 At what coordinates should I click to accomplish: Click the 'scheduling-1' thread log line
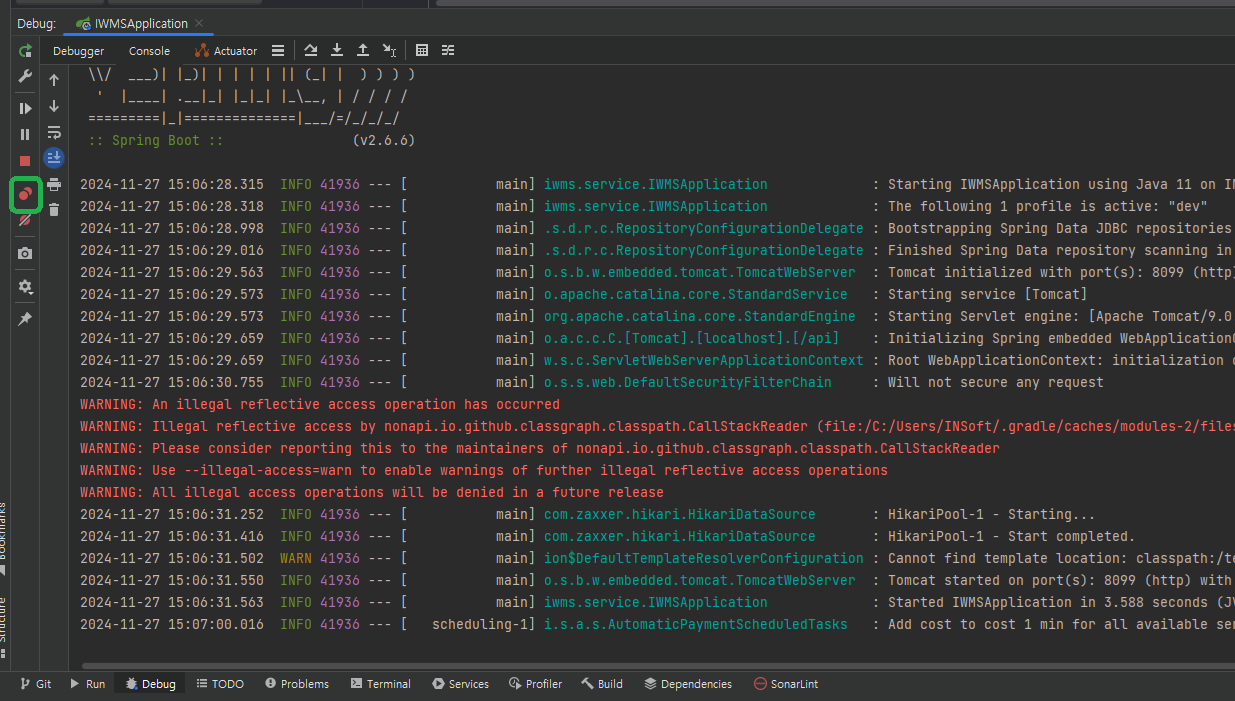(657, 624)
